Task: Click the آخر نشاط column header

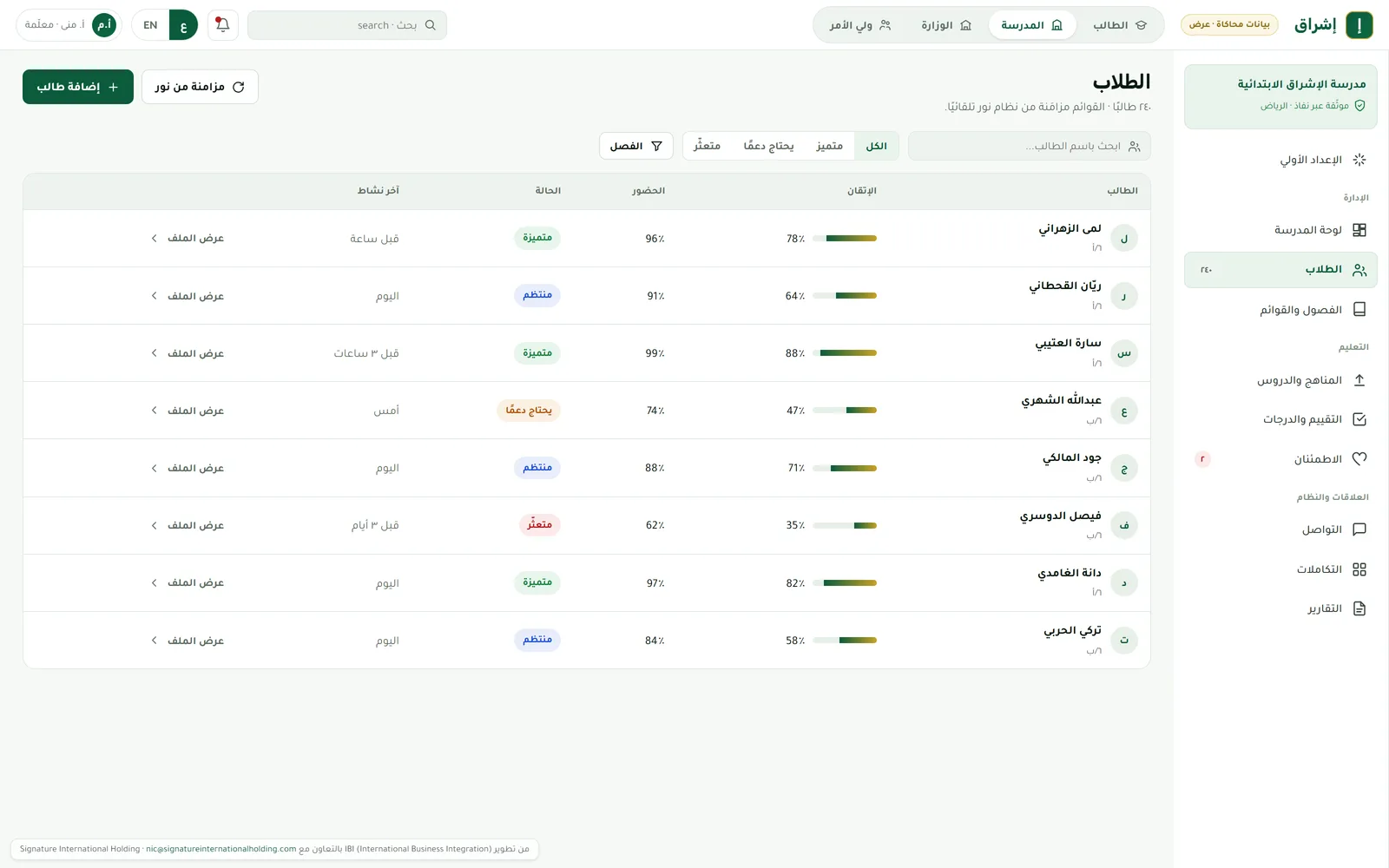Action: click(x=379, y=190)
